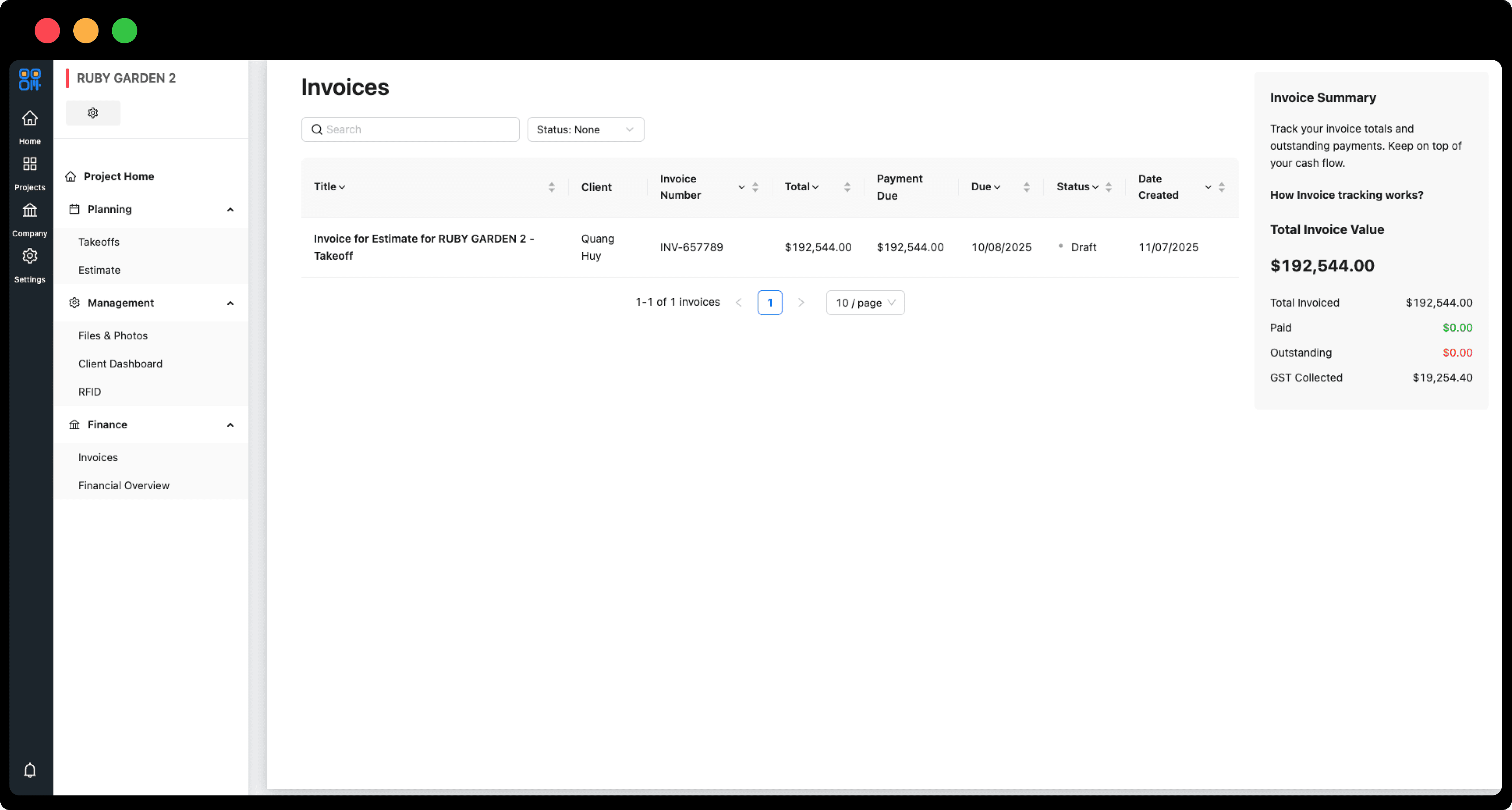1512x810 pixels.
Task: Open Invoices under Finance
Action: tap(98, 457)
